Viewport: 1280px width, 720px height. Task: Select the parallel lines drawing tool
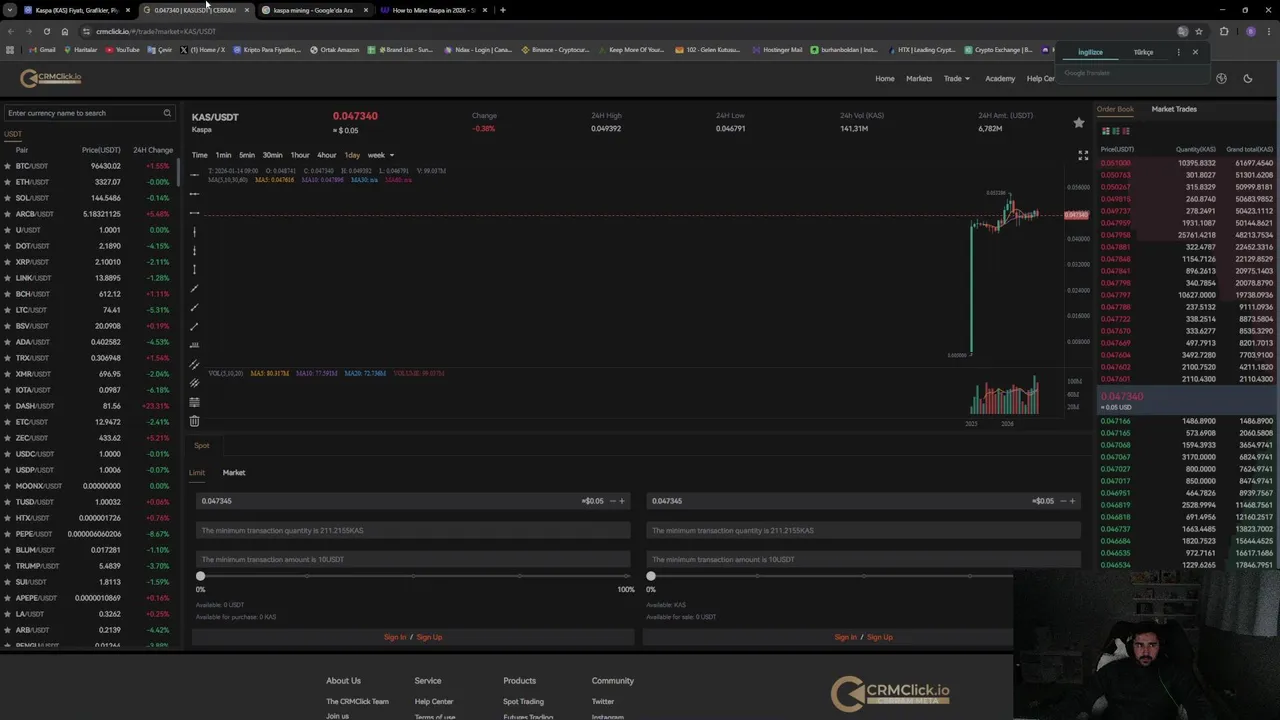pyautogui.click(x=194, y=364)
